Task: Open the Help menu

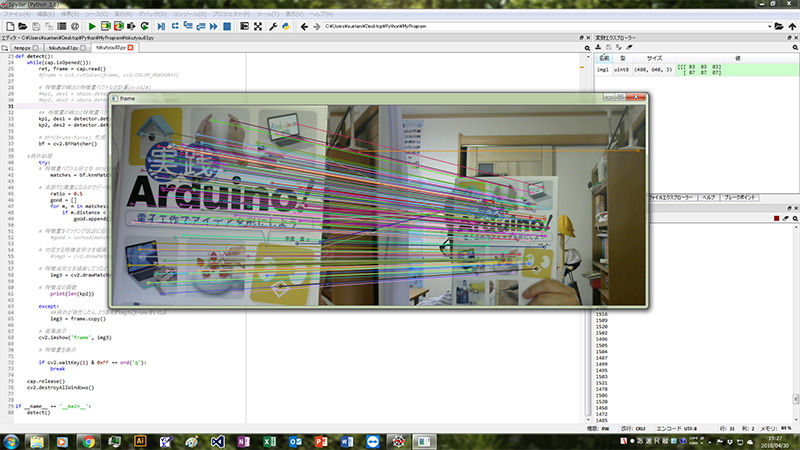Action: (321, 14)
